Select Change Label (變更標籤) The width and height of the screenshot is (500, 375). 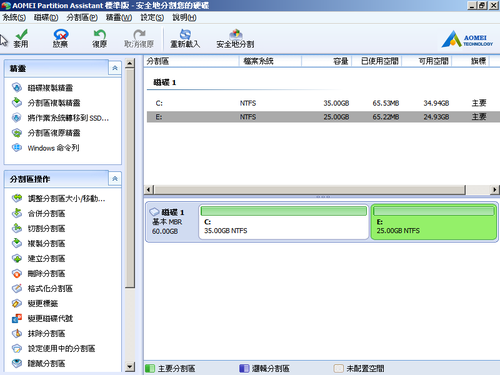[43, 303]
